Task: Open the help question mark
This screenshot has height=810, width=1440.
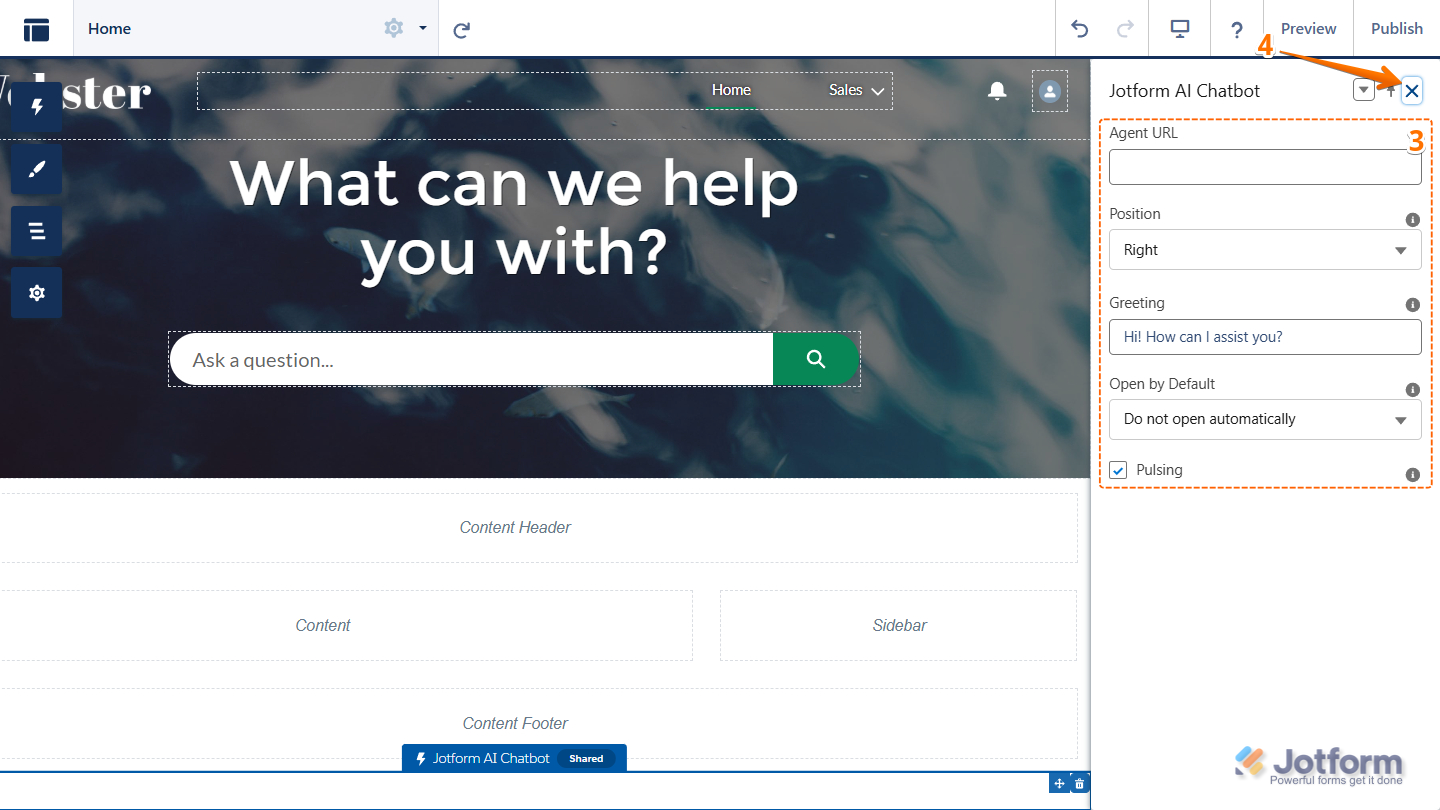Action: pyautogui.click(x=1237, y=30)
